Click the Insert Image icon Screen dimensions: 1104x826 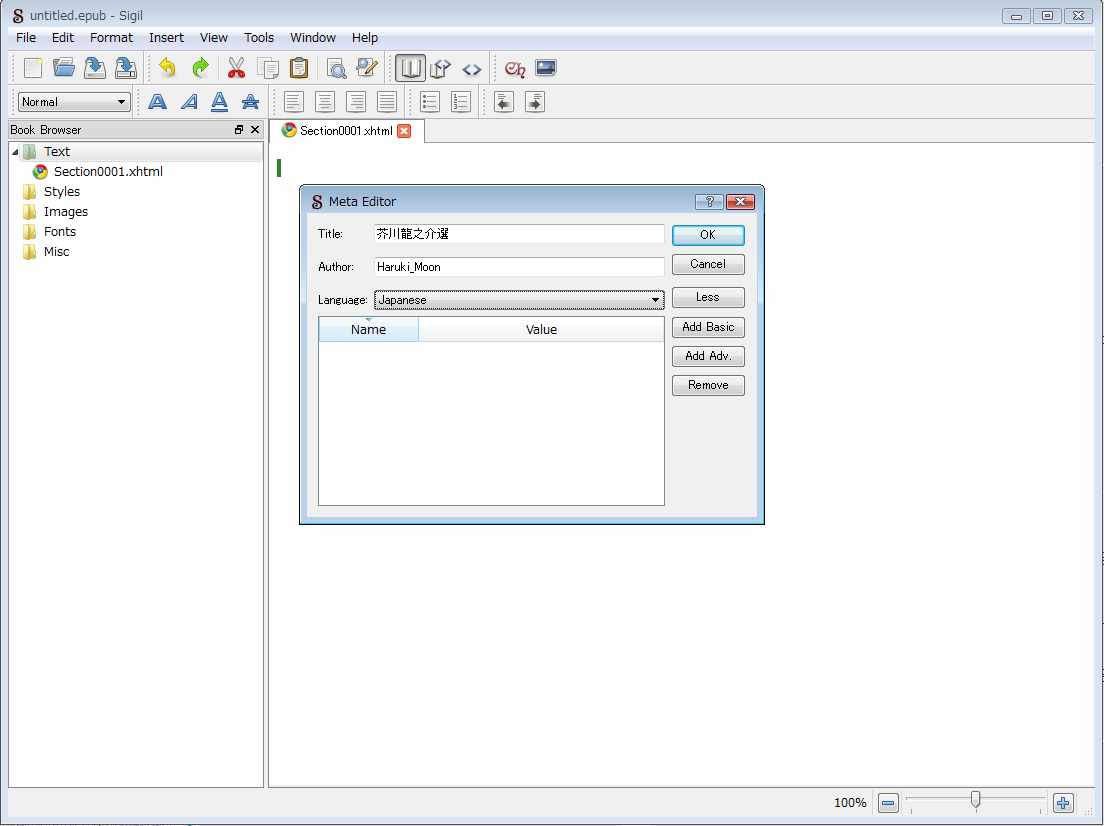tap(546, 68)
